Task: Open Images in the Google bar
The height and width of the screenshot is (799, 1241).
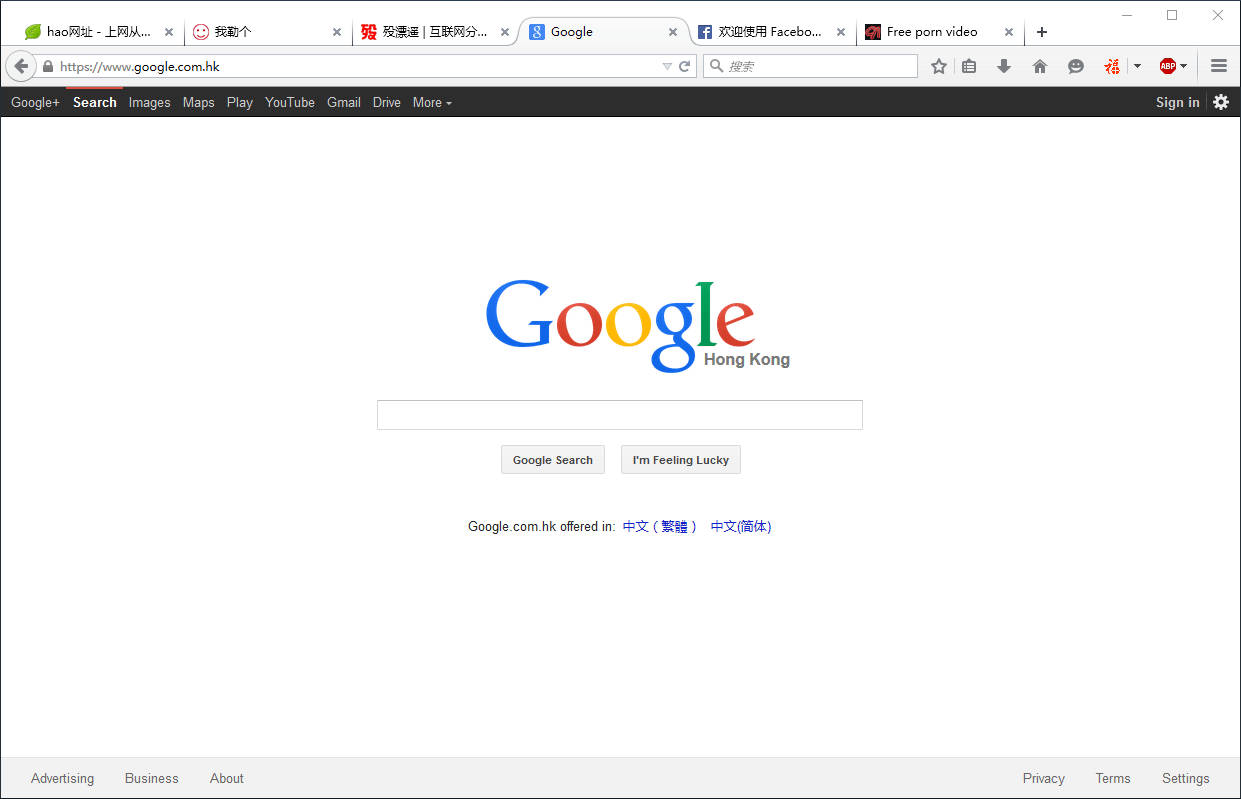Action: [x=149, y=102]
